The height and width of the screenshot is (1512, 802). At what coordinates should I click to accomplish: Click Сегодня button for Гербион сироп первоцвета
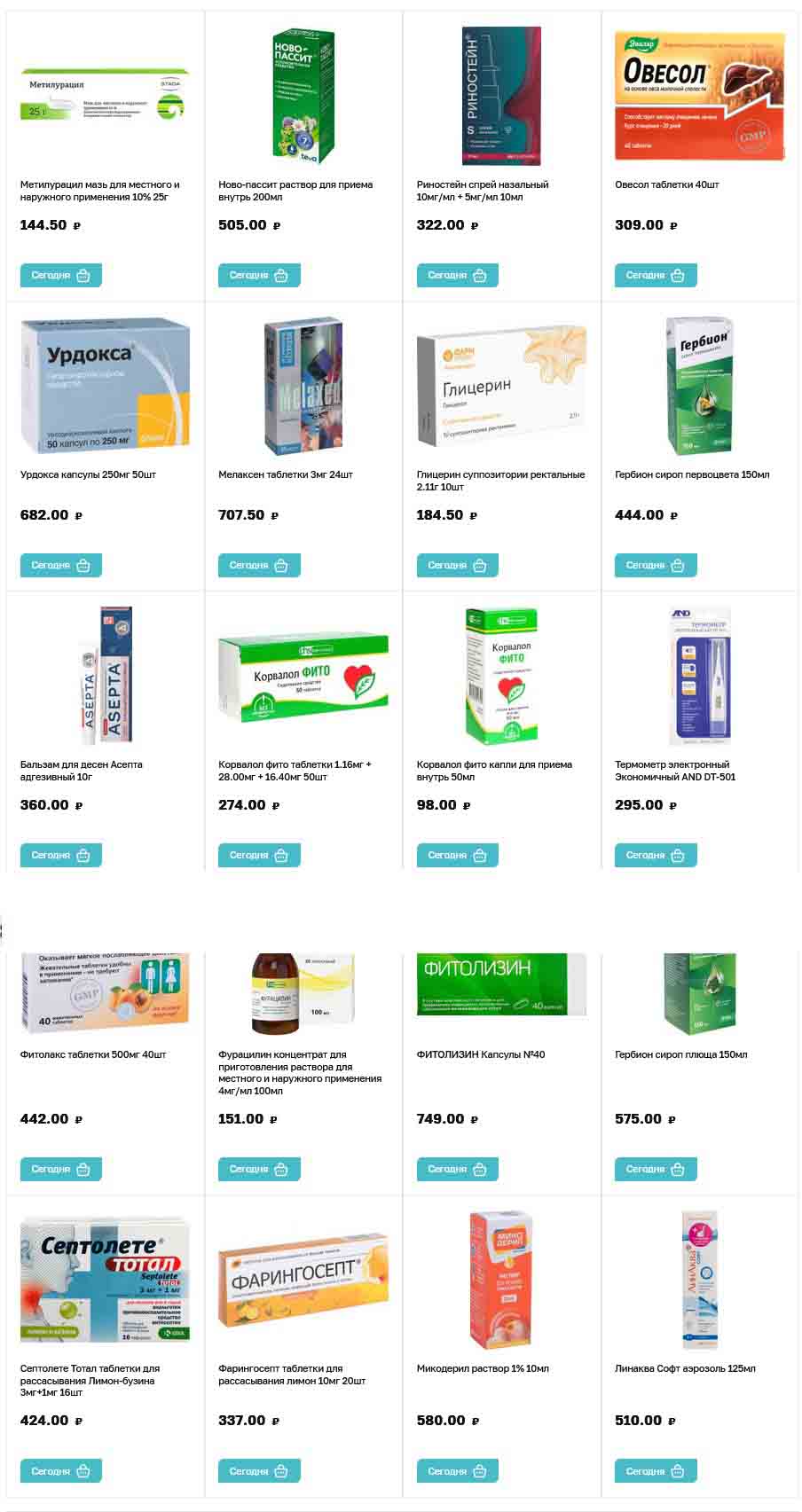click(656, 565)
